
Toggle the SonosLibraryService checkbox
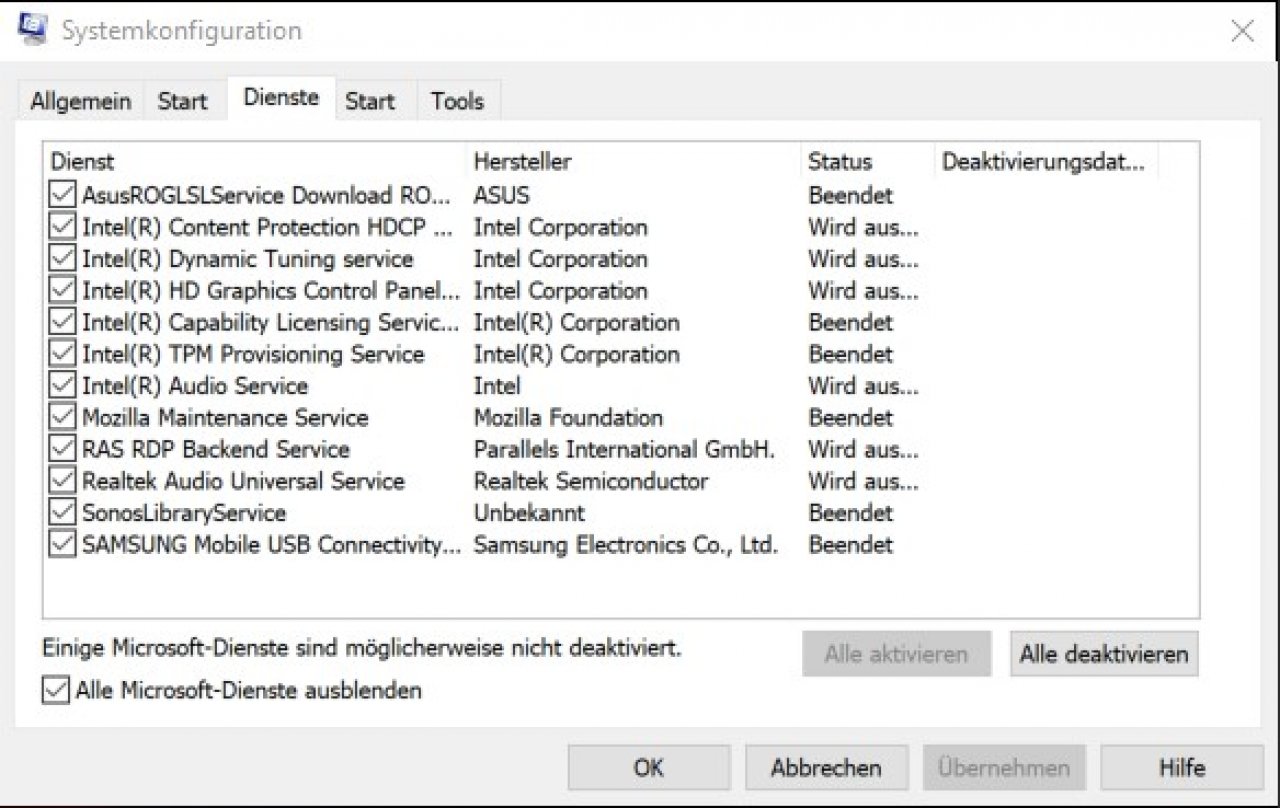tap(62, 513)
